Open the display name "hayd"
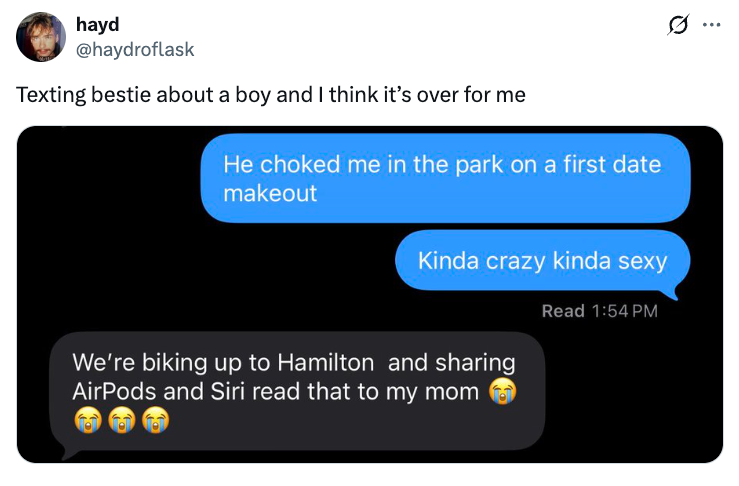739x486 pixels. (98, 24)
